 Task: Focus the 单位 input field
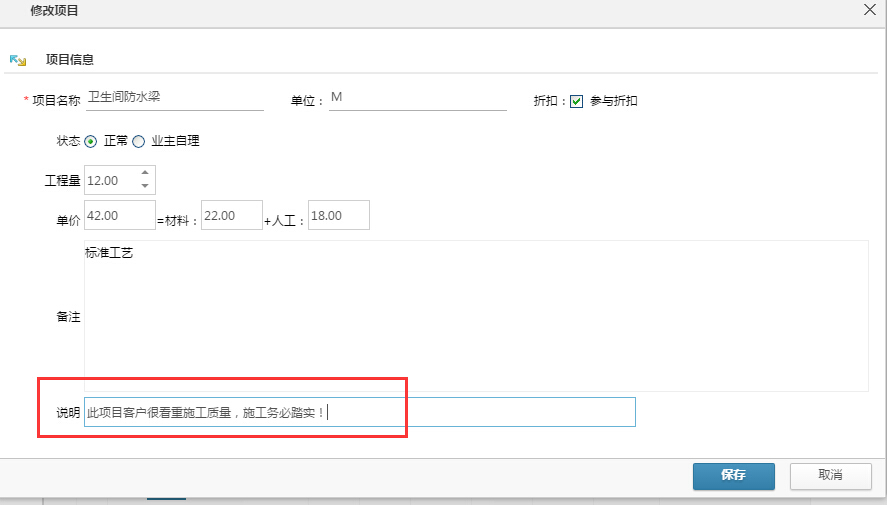coord(417,98)
